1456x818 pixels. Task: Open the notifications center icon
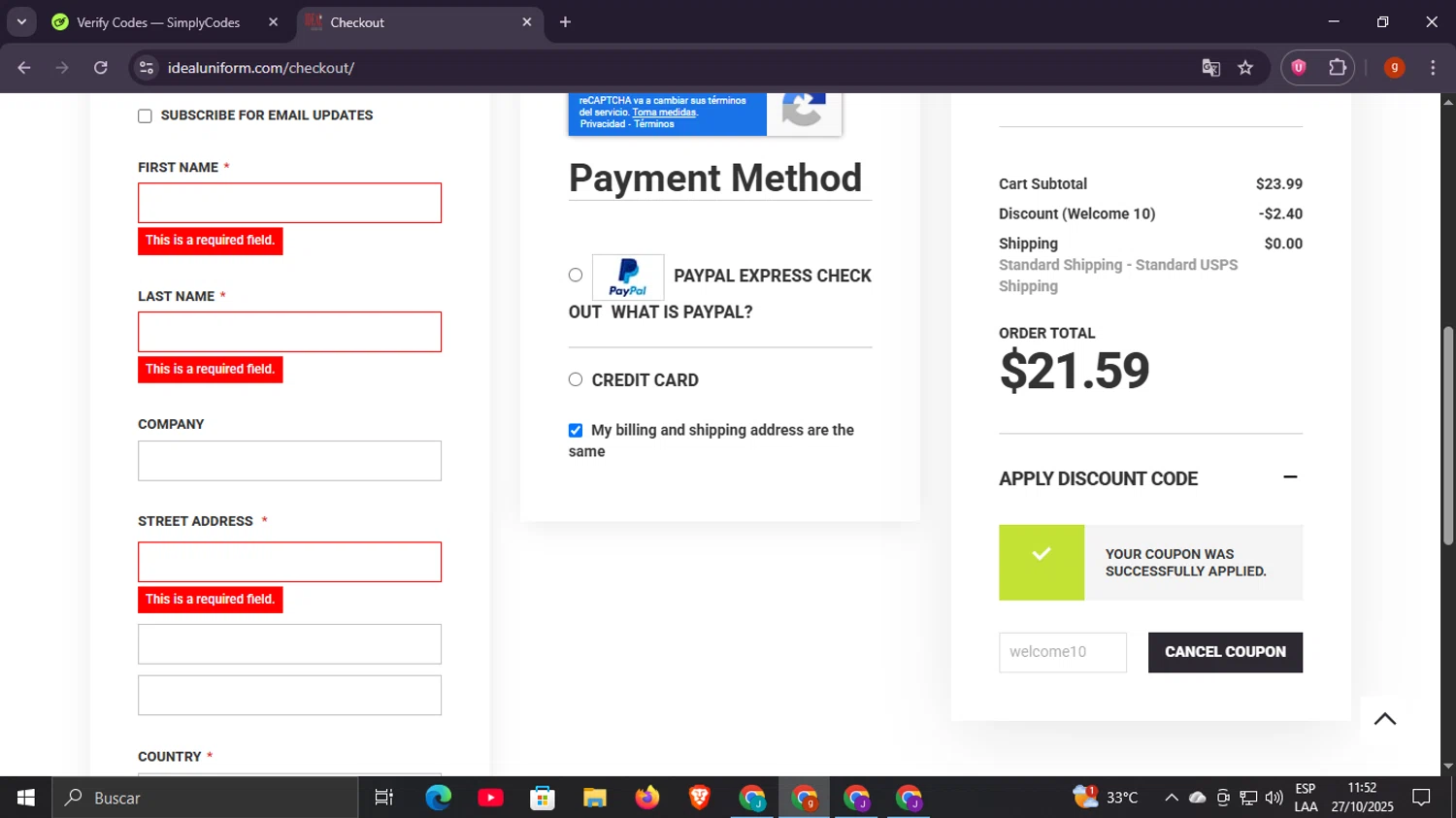click(x=1421, y=798)
